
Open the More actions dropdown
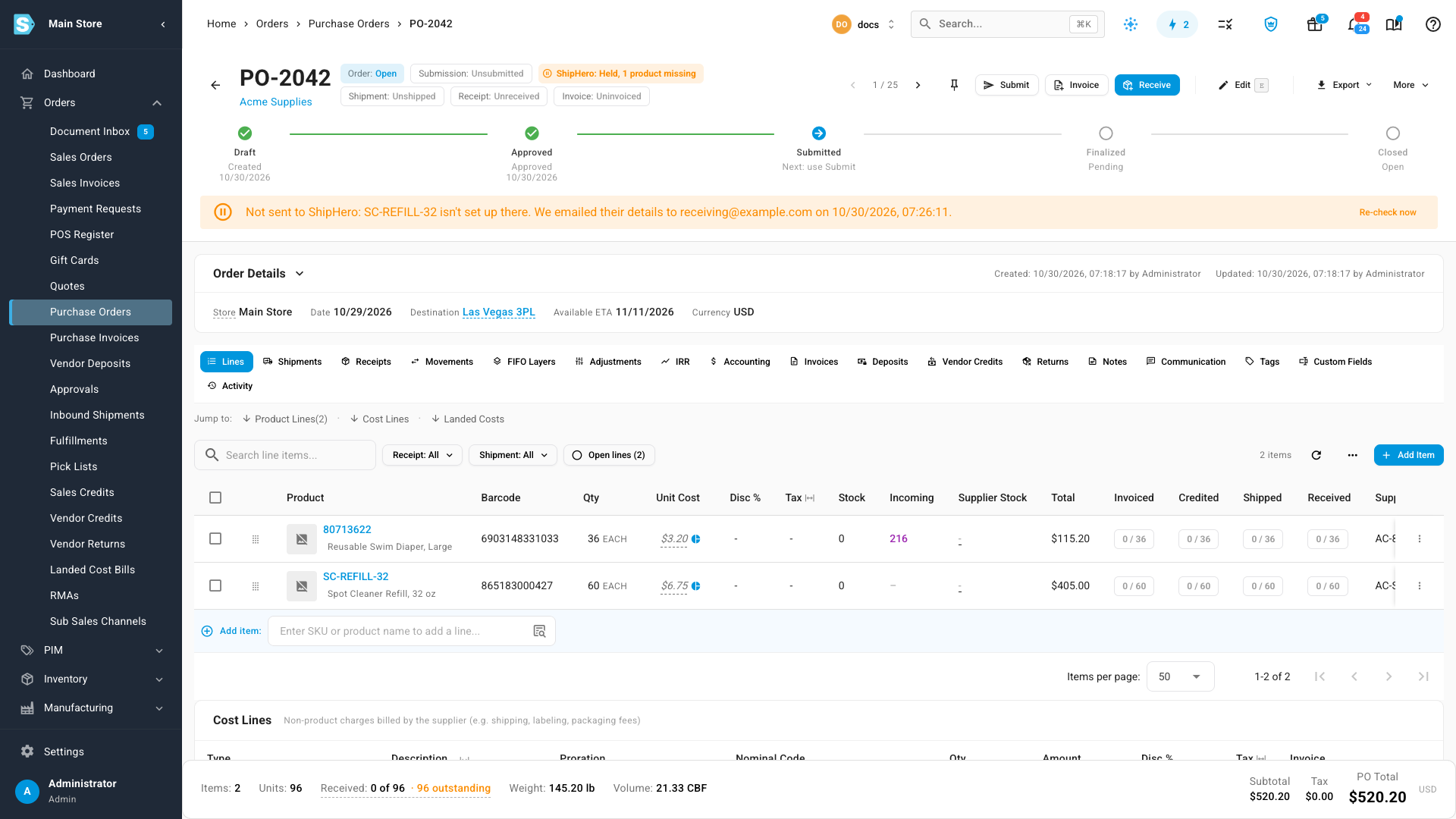click(1410, 85)
